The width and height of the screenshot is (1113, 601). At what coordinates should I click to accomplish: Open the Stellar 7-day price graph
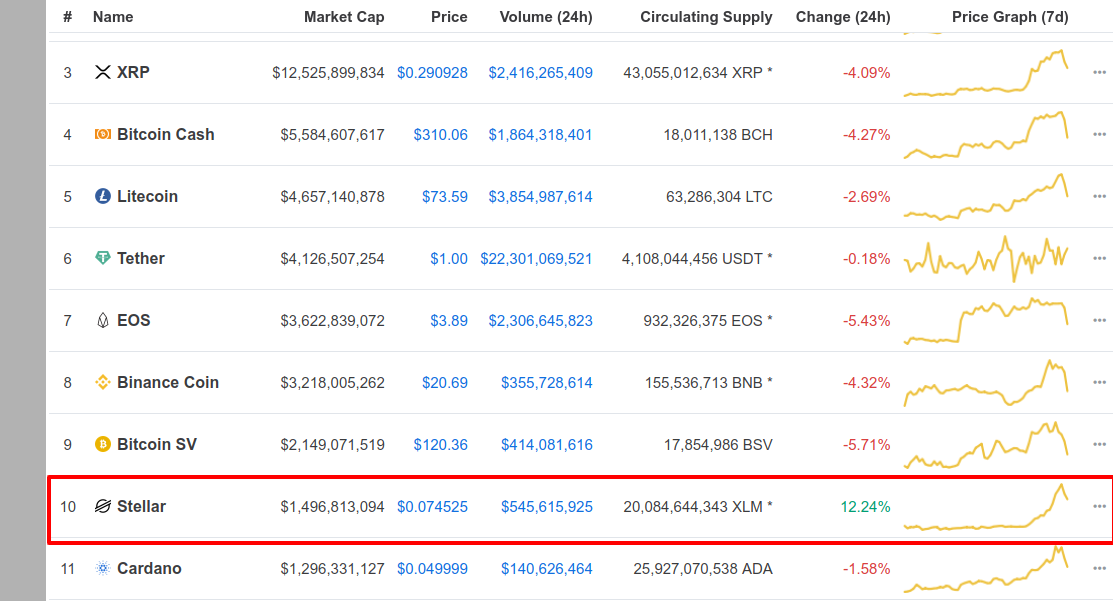986,507
